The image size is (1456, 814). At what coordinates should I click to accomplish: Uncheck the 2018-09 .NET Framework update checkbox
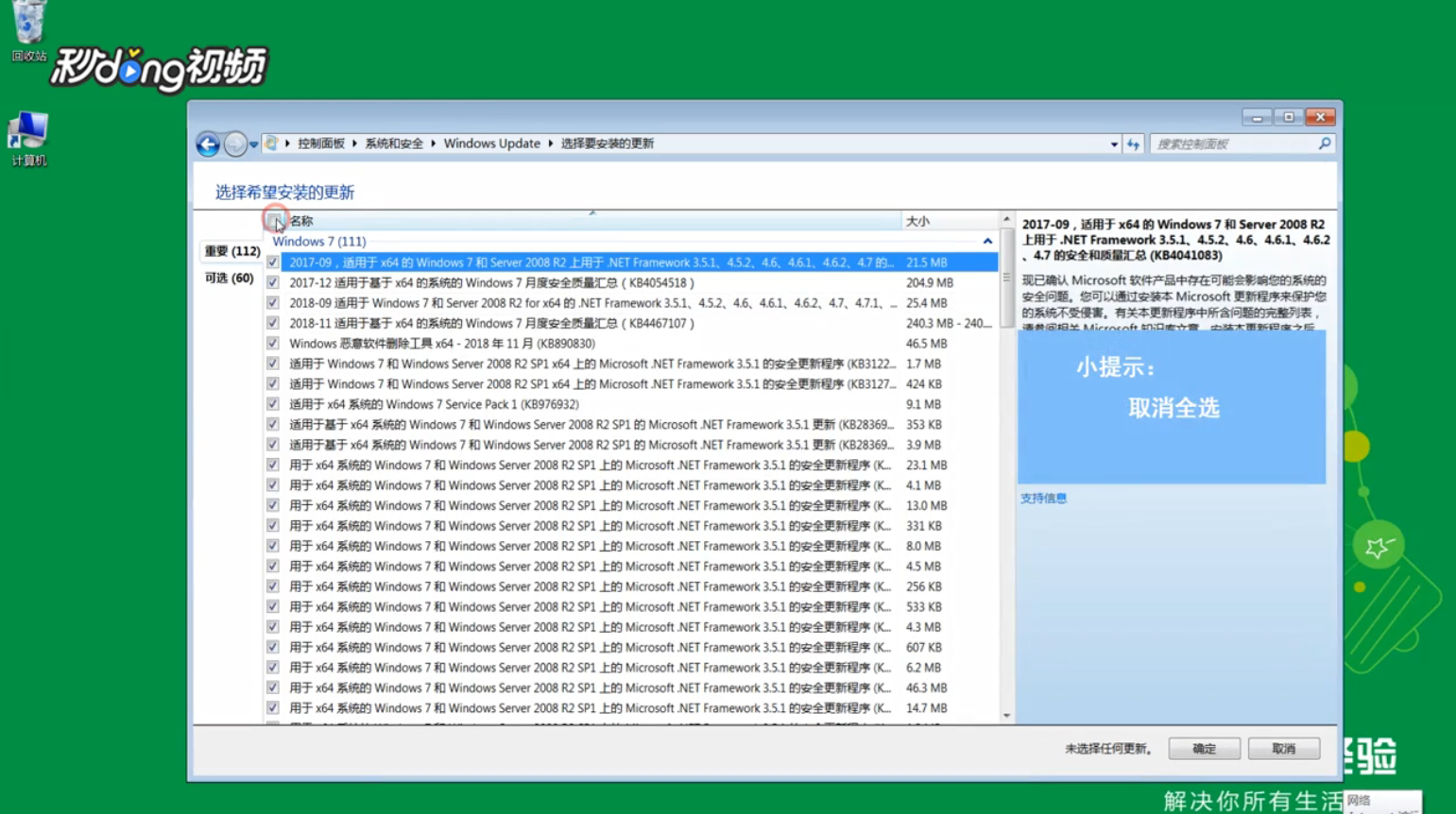273,303
